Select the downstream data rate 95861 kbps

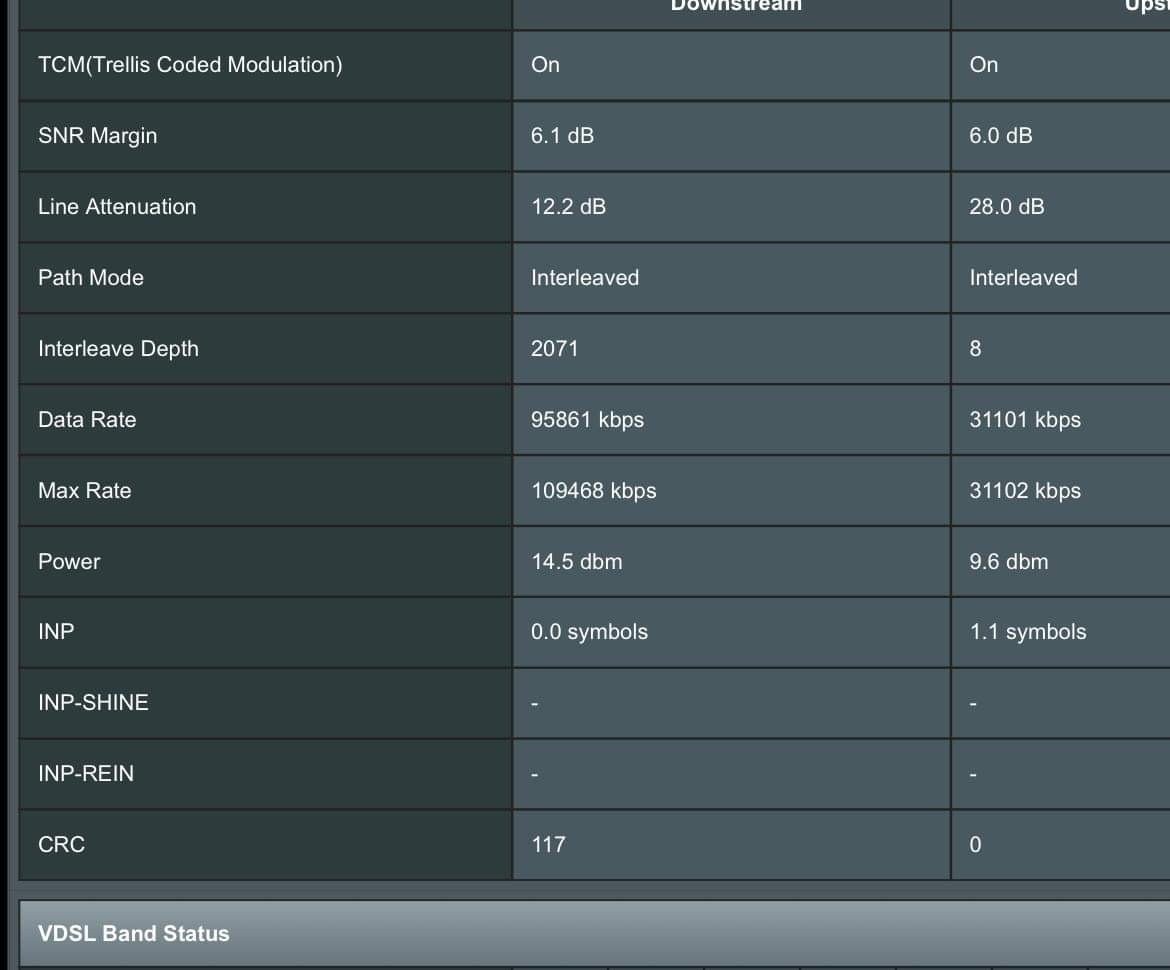click(587, 420)
